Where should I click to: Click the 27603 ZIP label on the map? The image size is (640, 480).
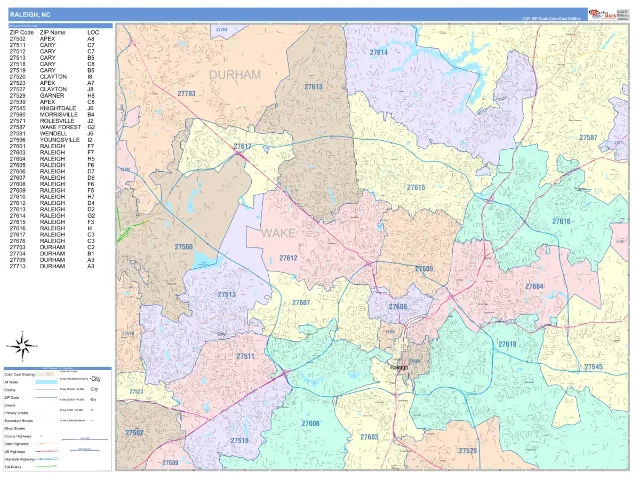369,437
